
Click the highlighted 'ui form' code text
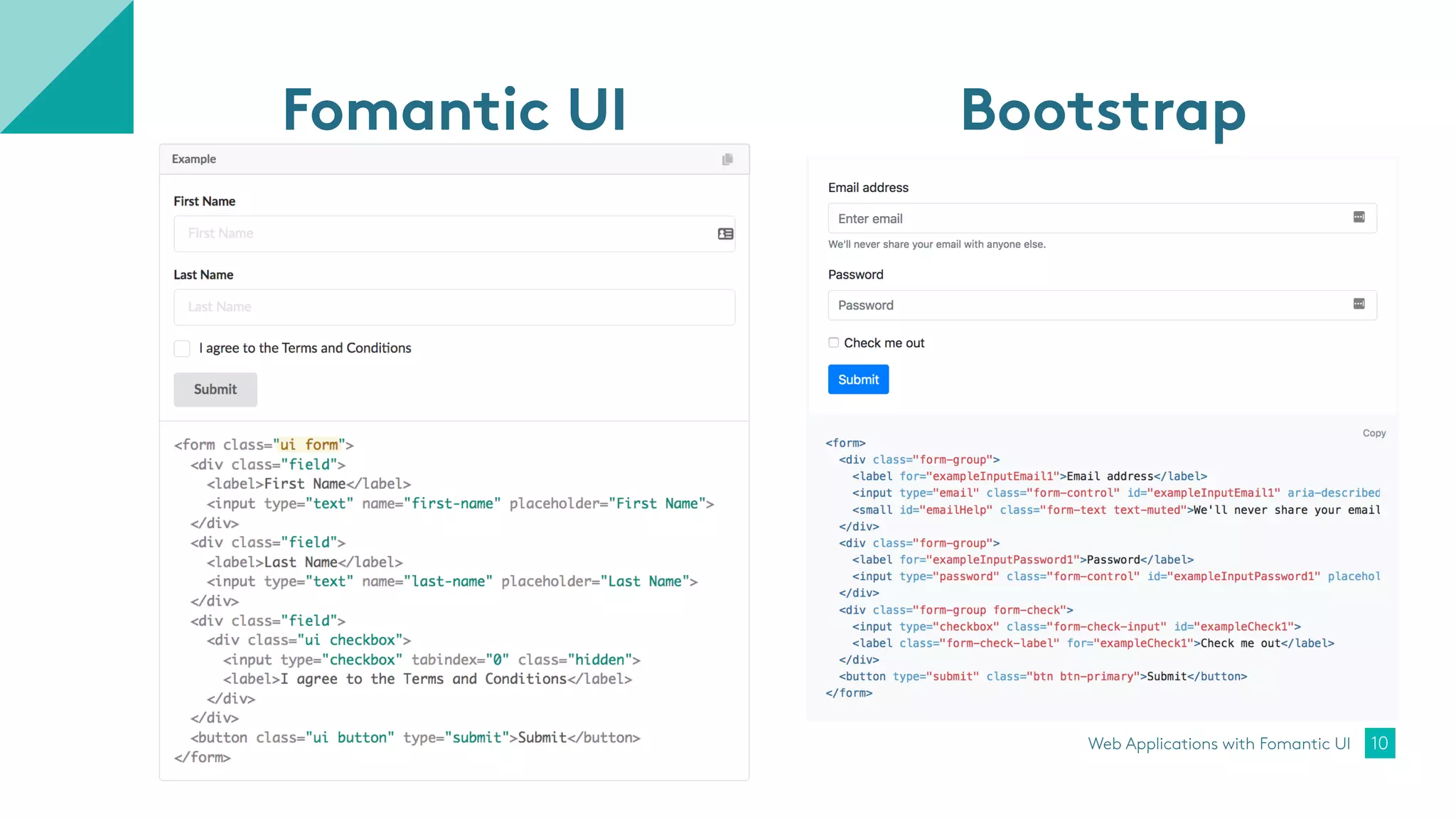[x=309, y=445]
